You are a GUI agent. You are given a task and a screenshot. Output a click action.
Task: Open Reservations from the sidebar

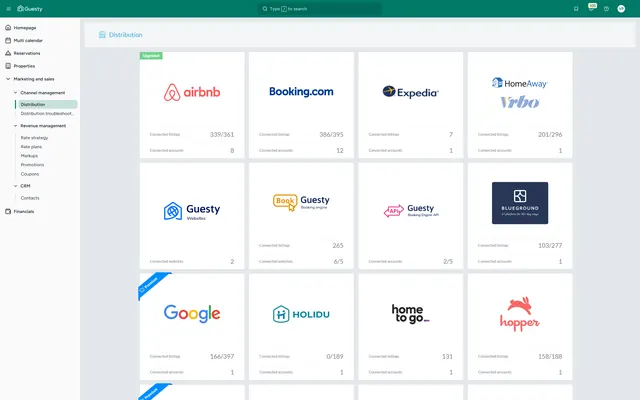(27, 53)
